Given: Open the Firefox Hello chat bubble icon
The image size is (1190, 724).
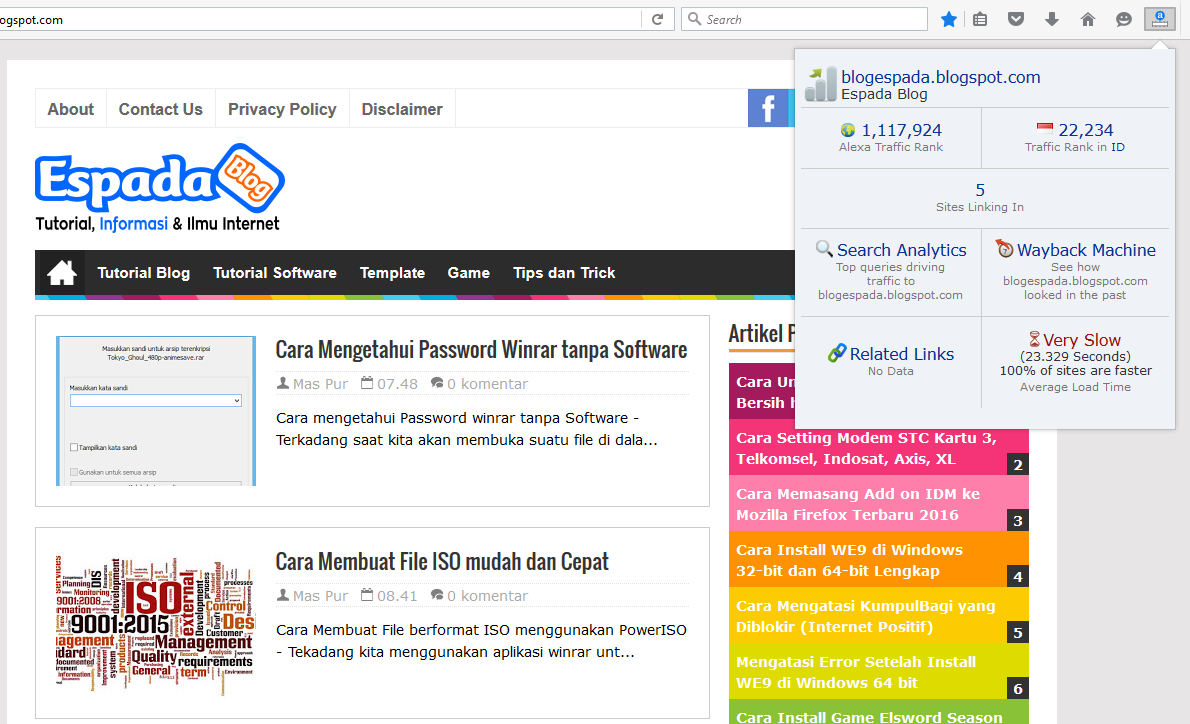Looking at the screenshot, I should 1123,18.
